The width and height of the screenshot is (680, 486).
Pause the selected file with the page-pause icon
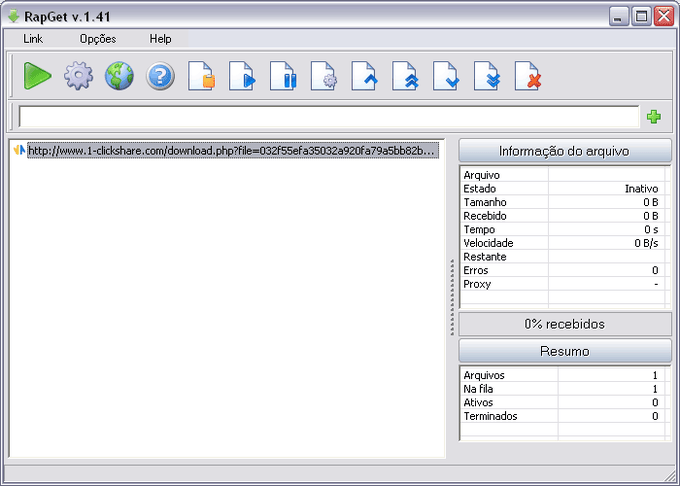283,76
